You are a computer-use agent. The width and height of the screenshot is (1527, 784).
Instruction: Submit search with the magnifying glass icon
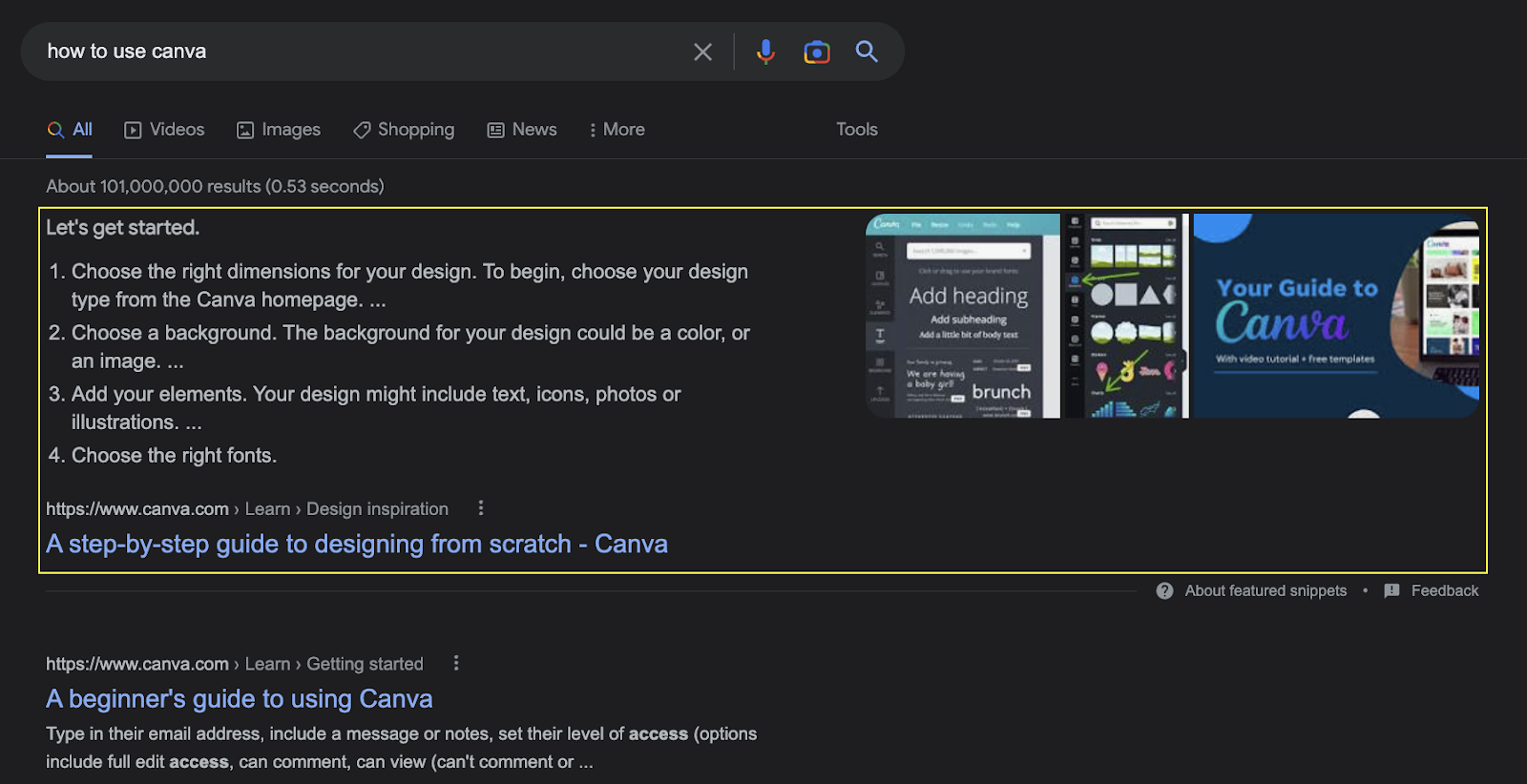pyautogui.click(x=867, y=52)
